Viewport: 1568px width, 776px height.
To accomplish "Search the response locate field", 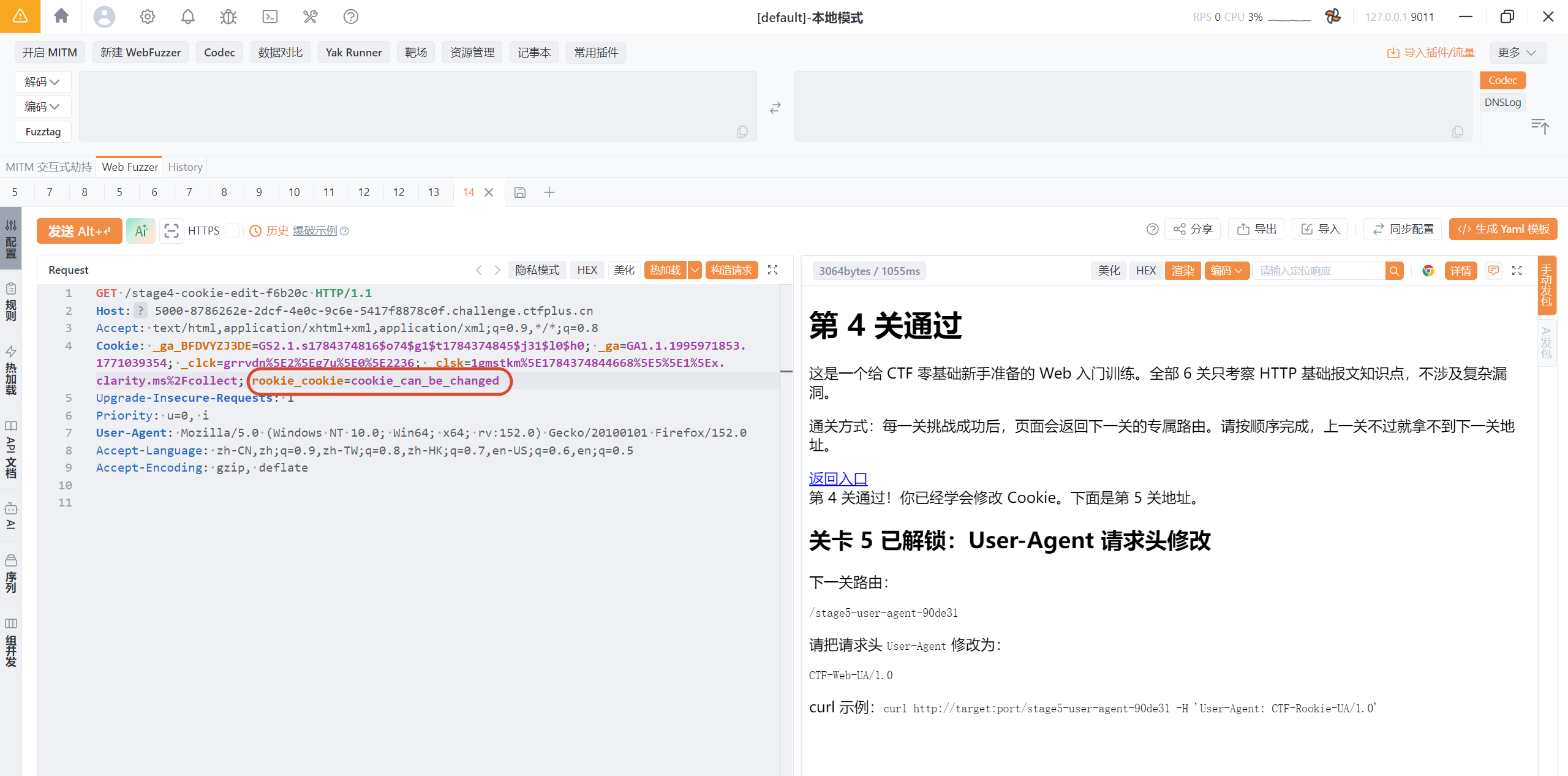I will (x=1394, y=271).
